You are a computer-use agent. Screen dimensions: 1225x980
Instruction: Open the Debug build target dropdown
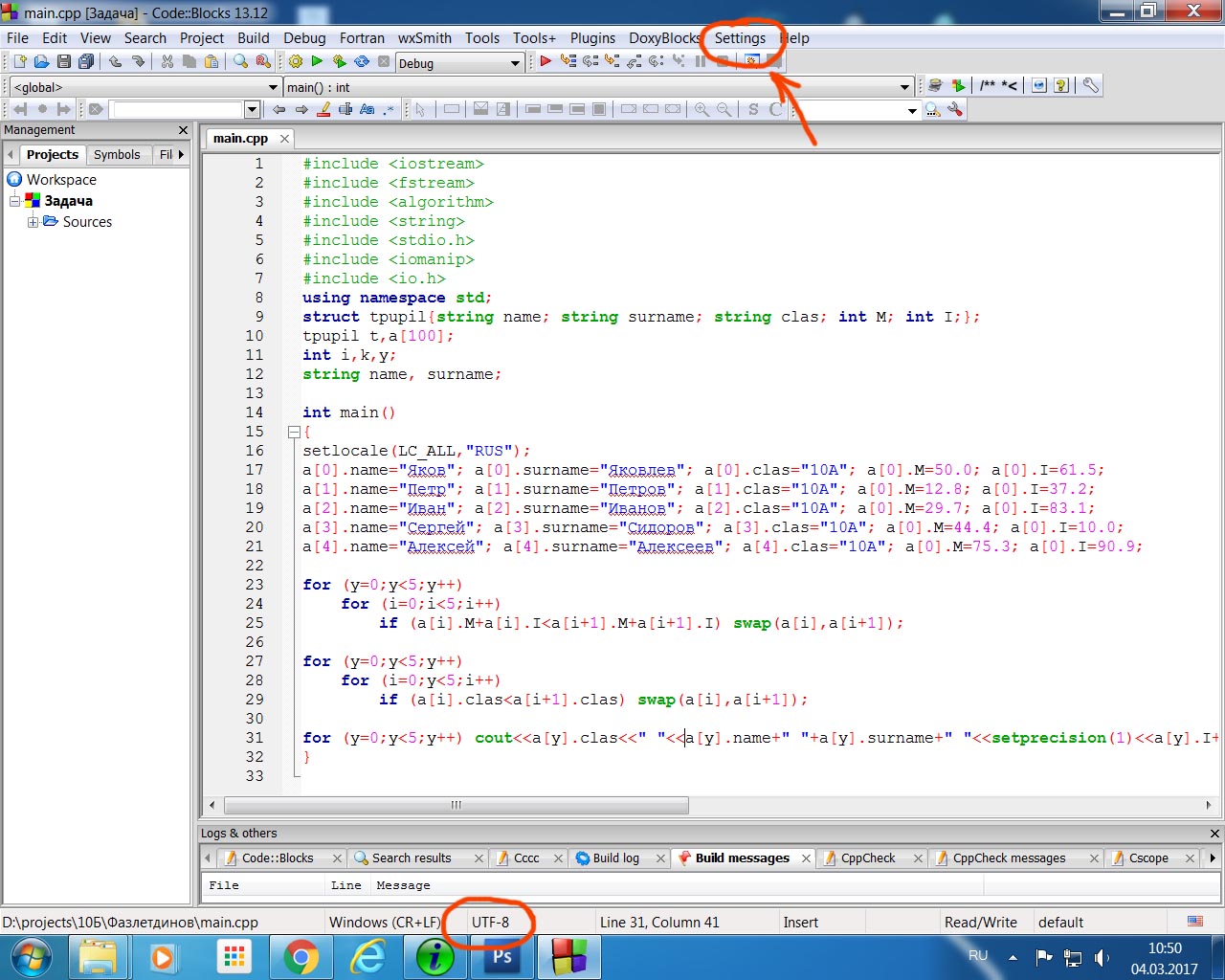(x=515, y=64)
